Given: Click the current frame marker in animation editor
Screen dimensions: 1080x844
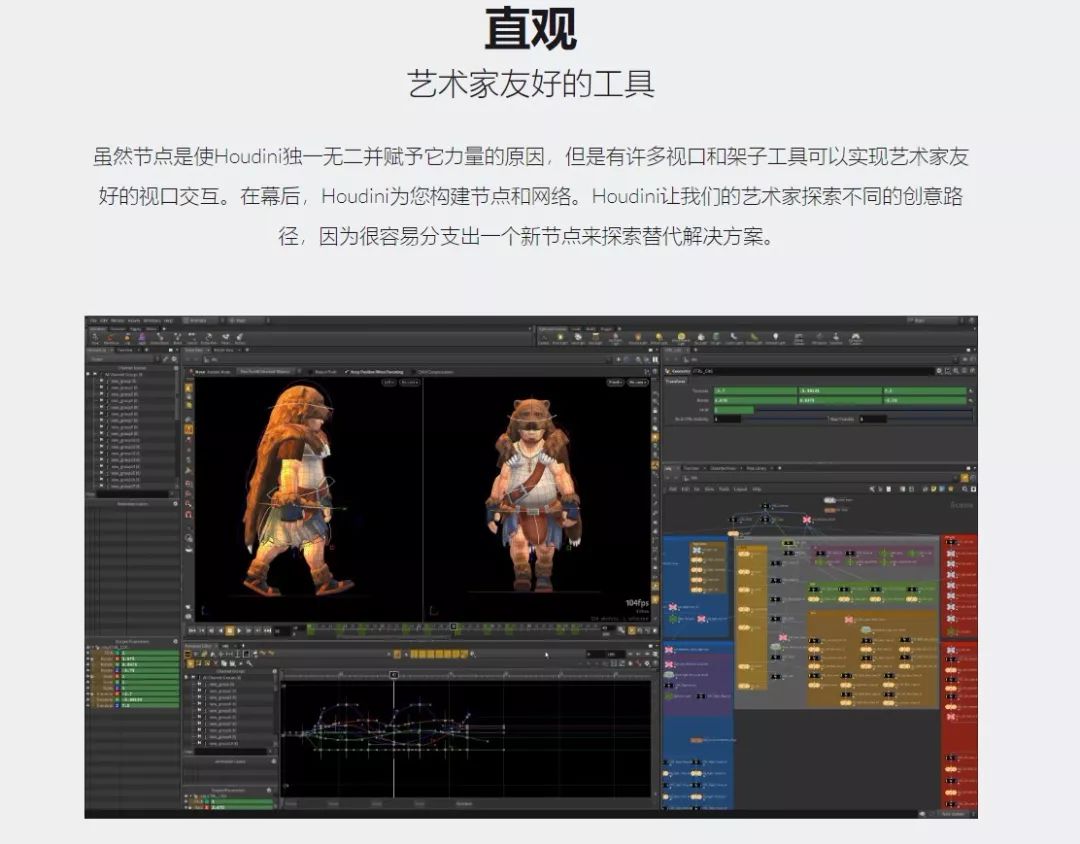Looking at the screenshot, I should coord(393,675).
